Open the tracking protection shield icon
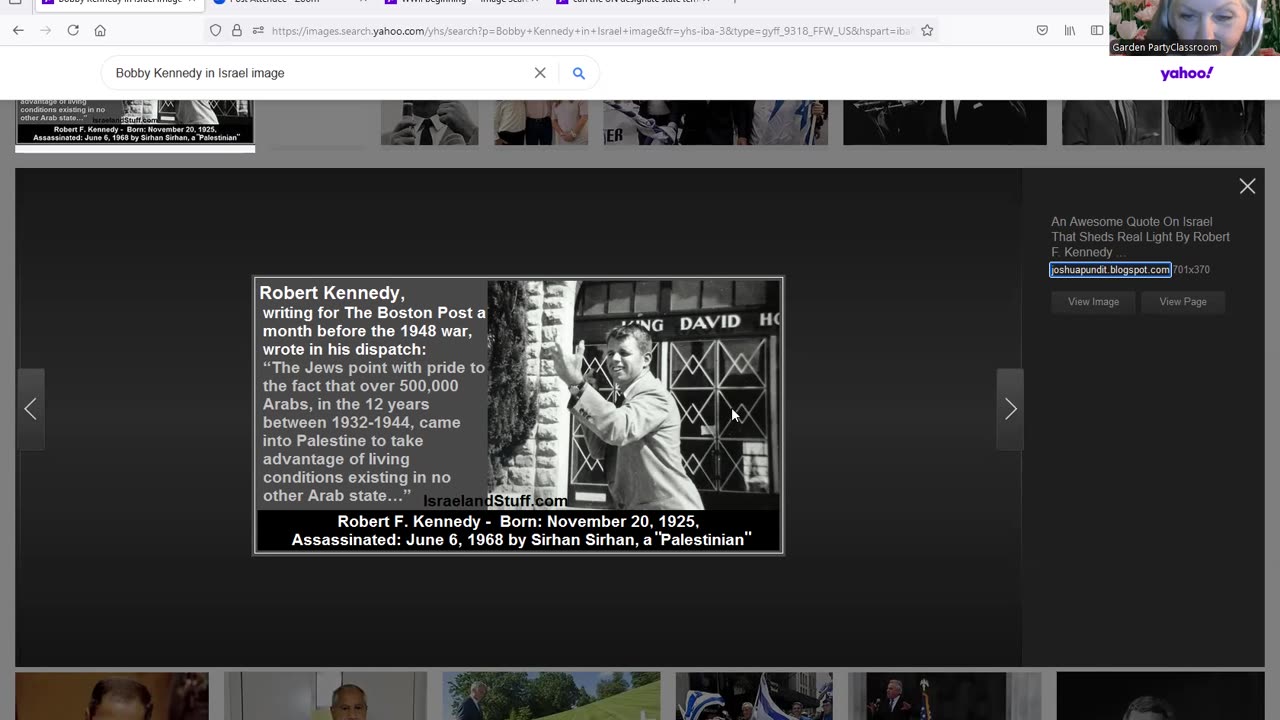Image resolution: width=1280 pixels, height=720 pixels. pos(215,31)
